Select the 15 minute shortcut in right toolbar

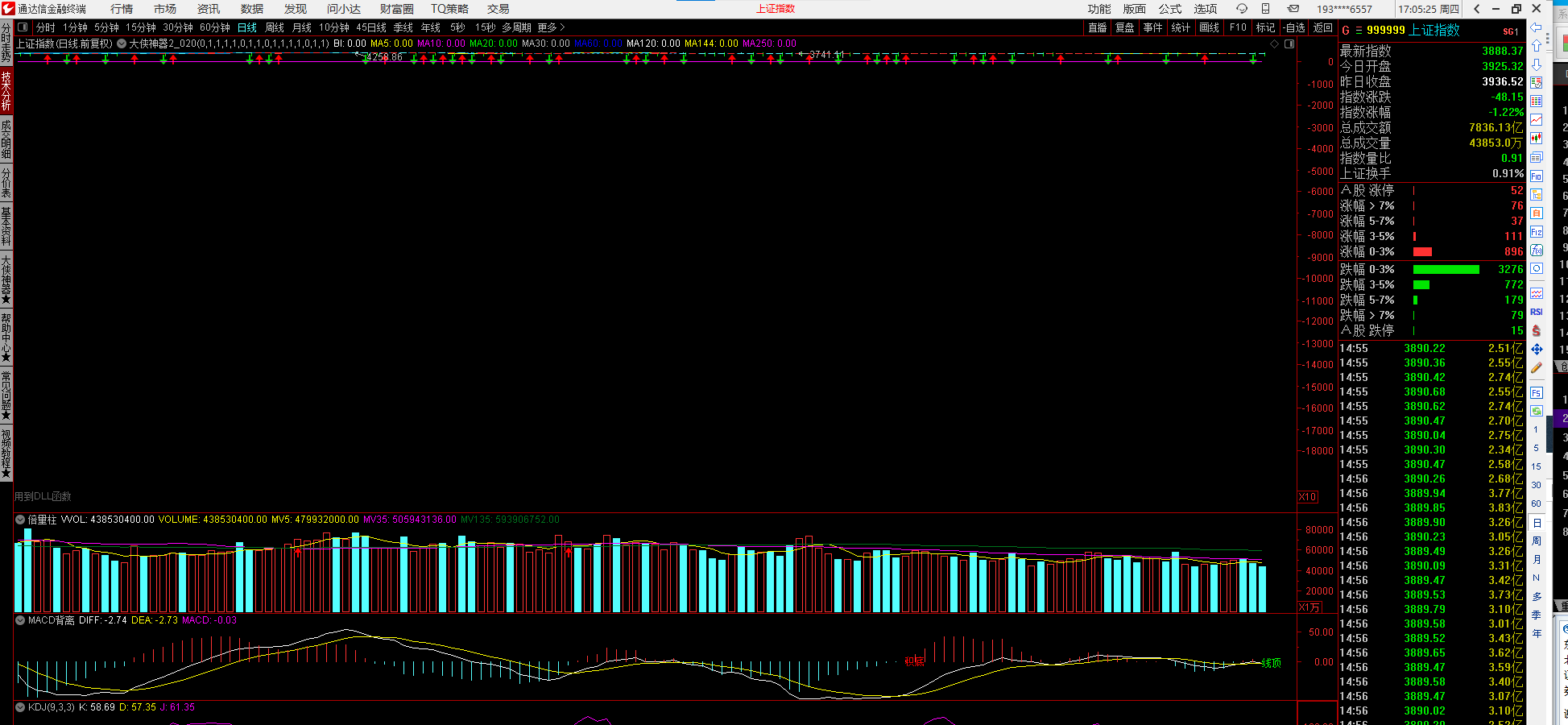pyautogui.click(x=1537, y=466)
